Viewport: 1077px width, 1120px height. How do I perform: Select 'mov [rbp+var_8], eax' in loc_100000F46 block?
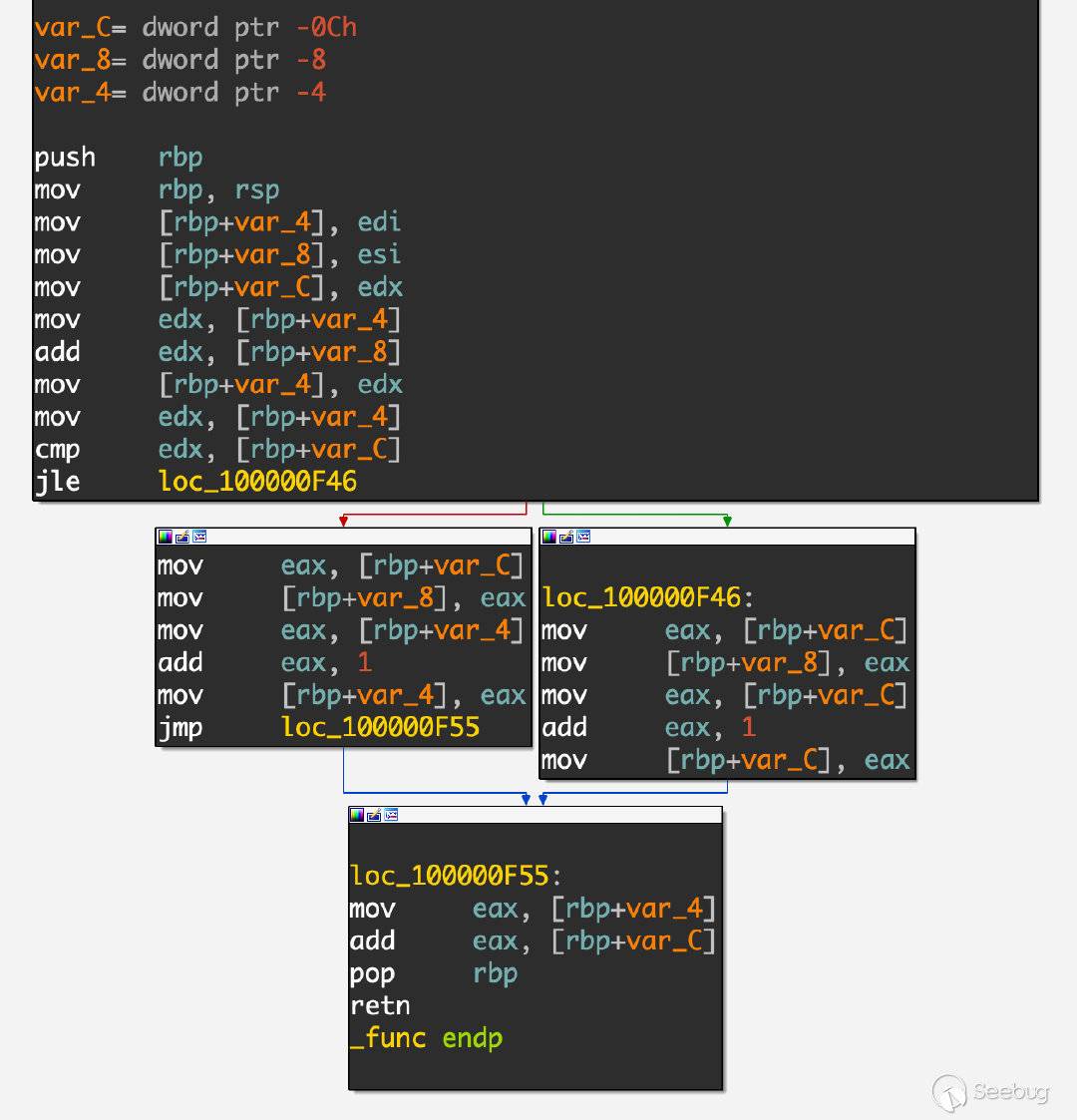tap(726, 663)
